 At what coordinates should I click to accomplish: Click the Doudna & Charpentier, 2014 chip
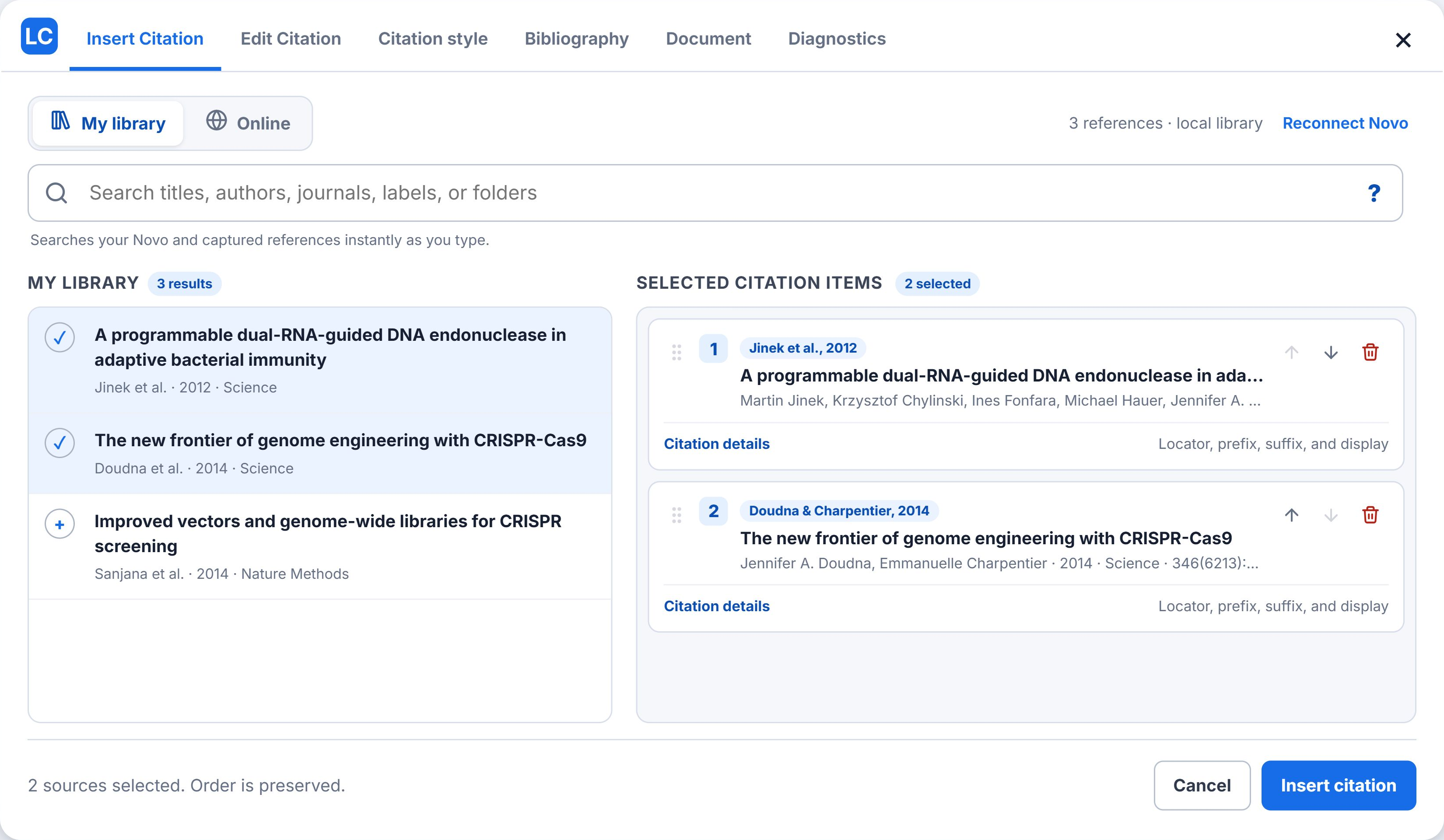click(839, 511)
